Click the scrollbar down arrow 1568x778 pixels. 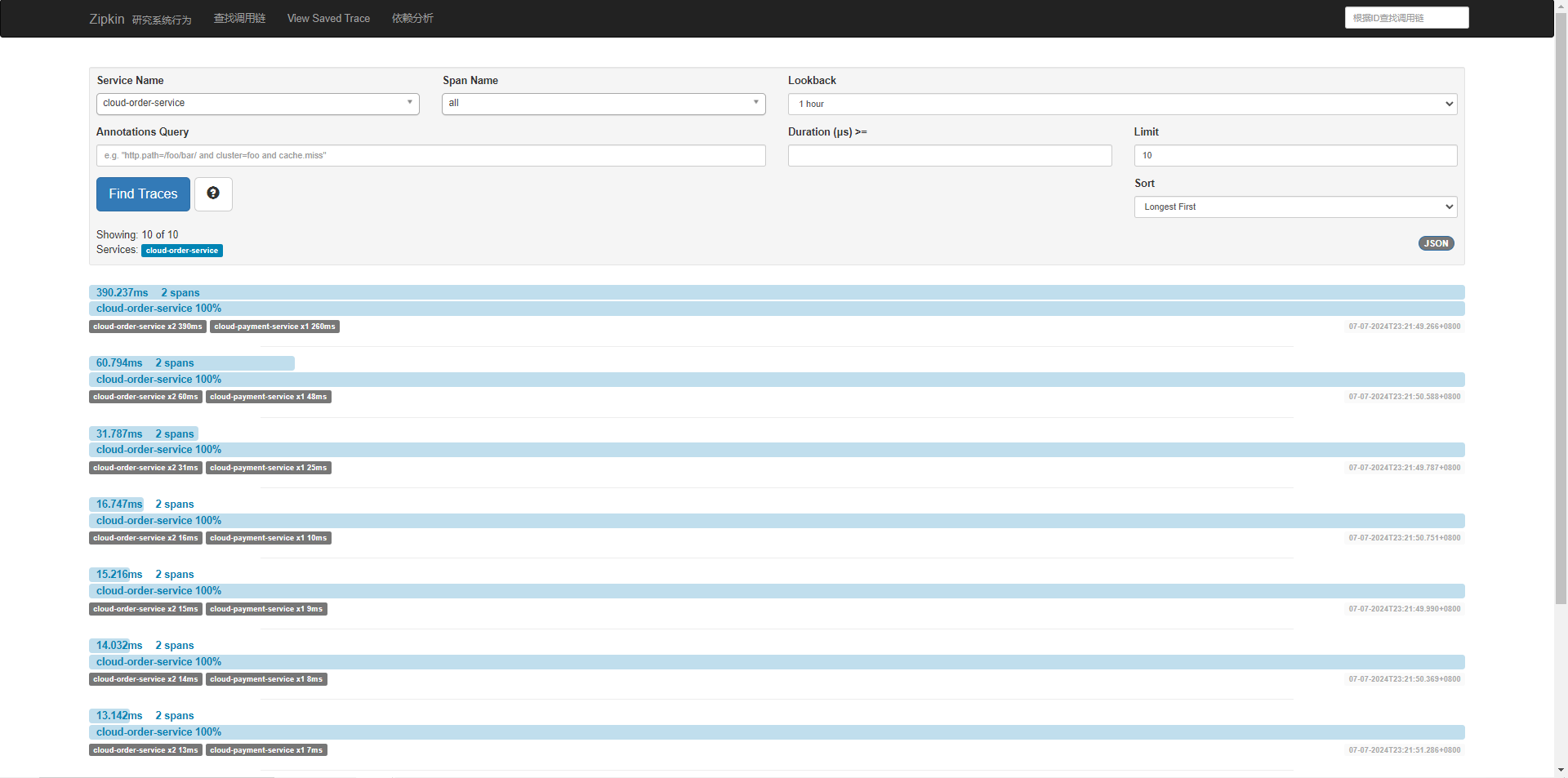pos(1561,770)
